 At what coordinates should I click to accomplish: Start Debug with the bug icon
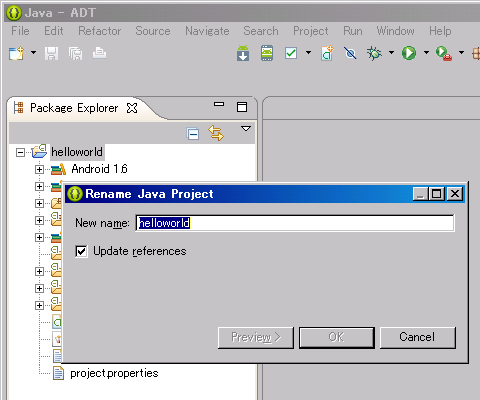374,53
